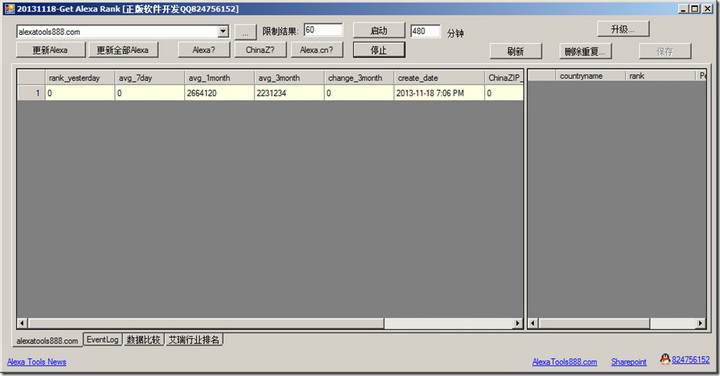
Task: Click the 删除重复... button
Action: tap(585, 51)
